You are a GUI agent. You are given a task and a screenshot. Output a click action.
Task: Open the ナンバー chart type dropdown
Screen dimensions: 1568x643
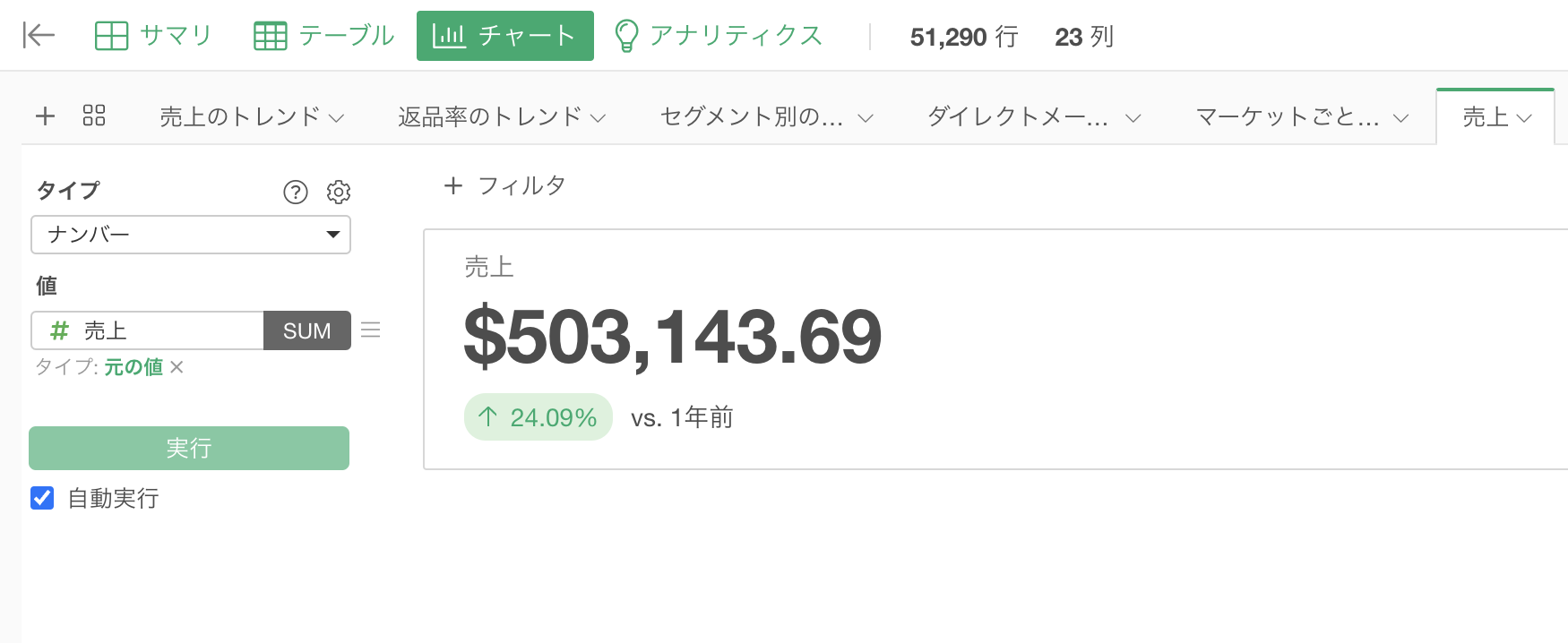(x=191, y=235)
